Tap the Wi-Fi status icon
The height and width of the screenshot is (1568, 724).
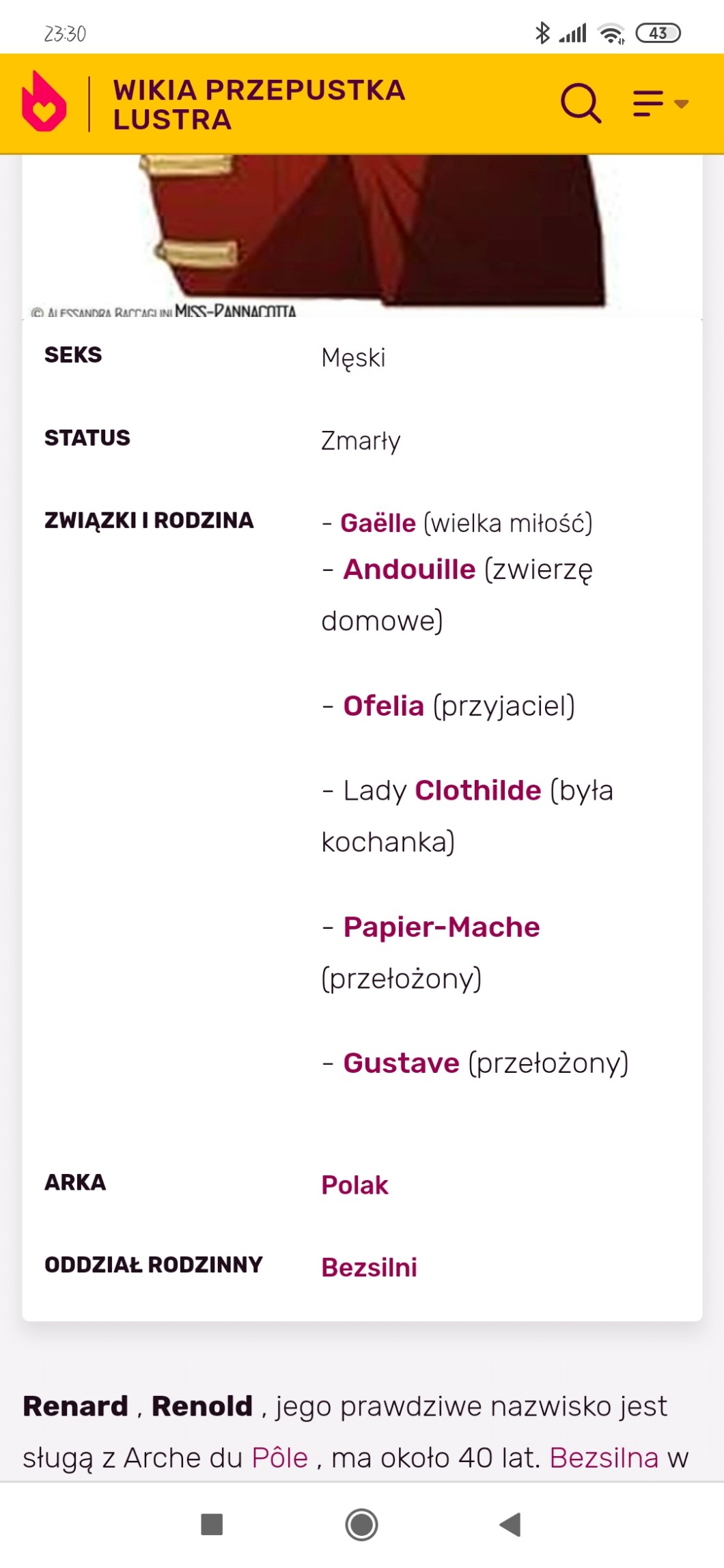click(611, 33)
